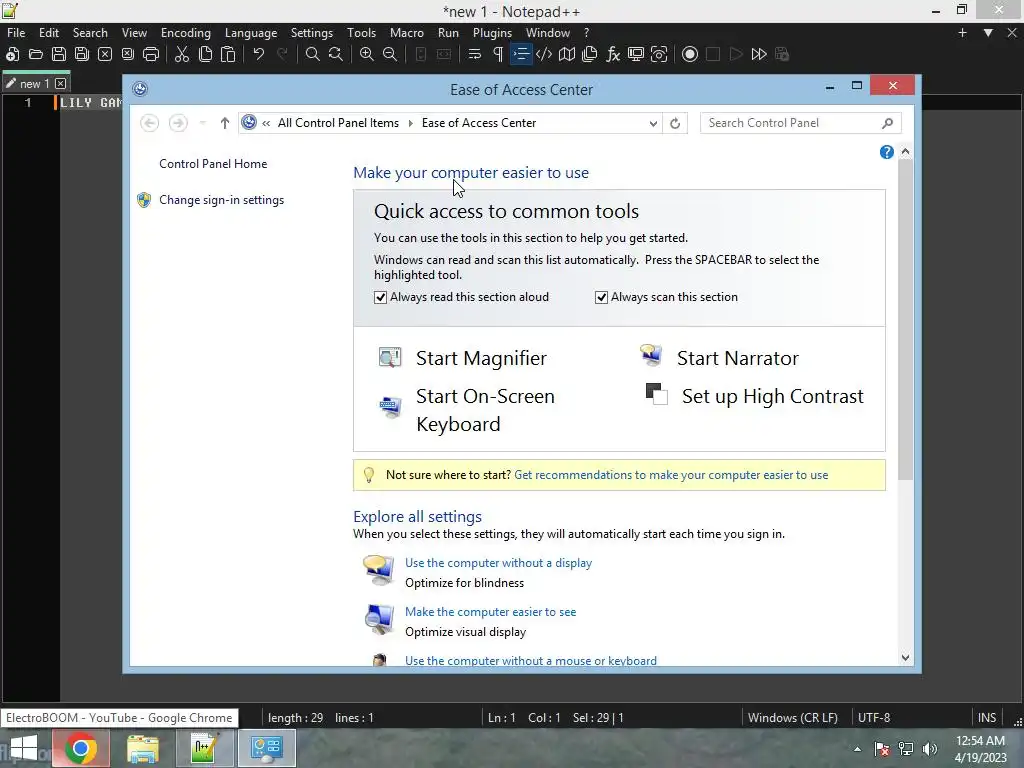Open Get recommendations to make computer easier
The image size is (1024, 768).
(x=671, y=475)
